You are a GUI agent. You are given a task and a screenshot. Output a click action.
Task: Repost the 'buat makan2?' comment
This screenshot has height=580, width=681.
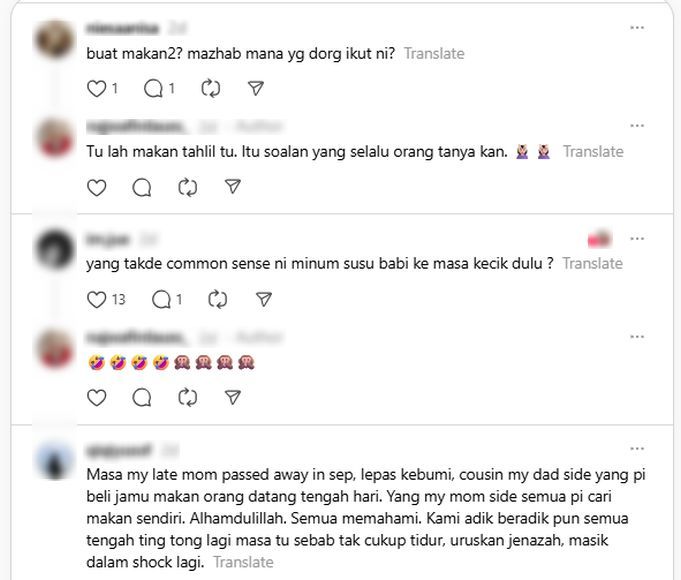coord(211,89)
